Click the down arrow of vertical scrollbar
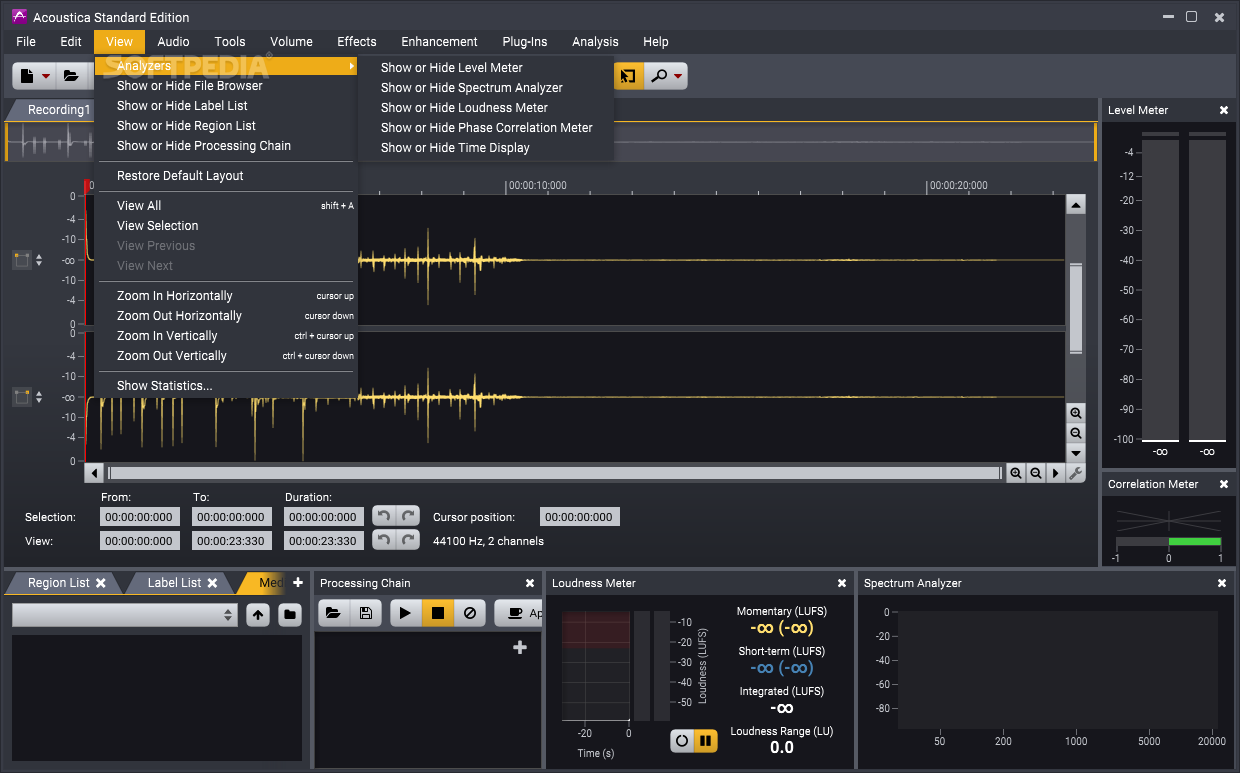This screenshot has height=773, width=1240. pyautogui.click(x=1076, y=453)
